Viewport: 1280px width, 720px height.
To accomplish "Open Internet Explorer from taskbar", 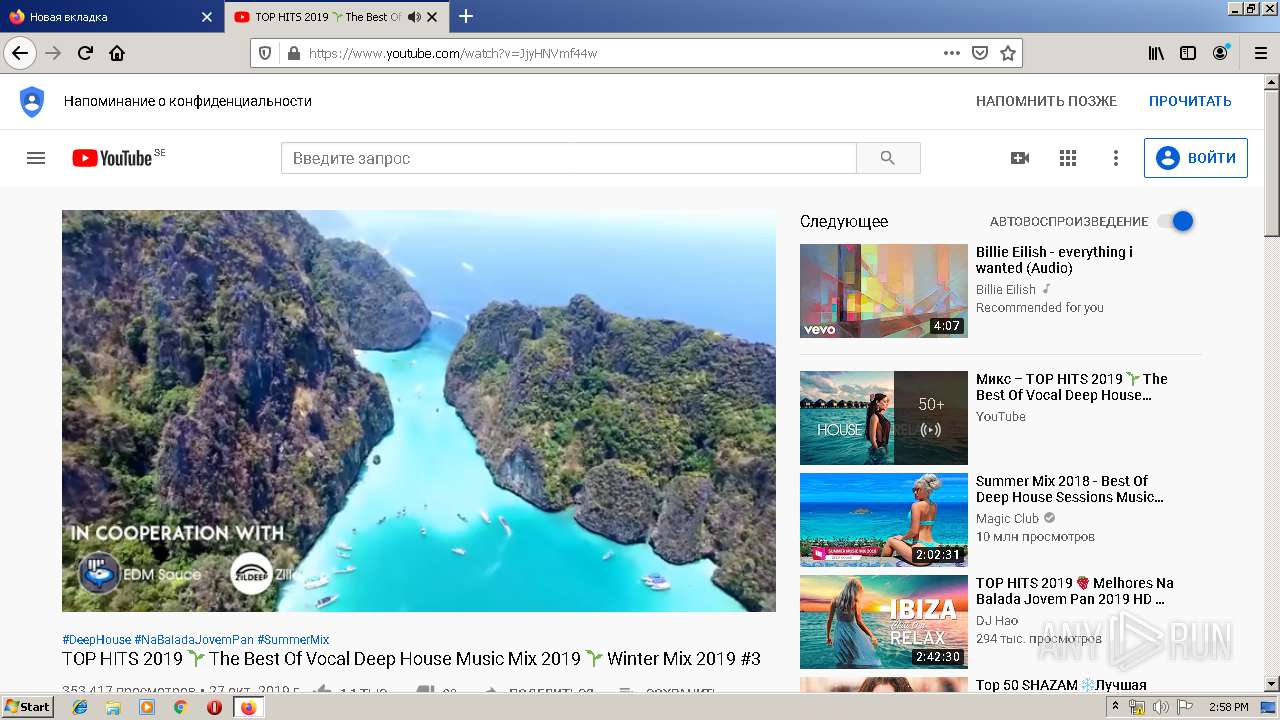I will coord(80,707).
